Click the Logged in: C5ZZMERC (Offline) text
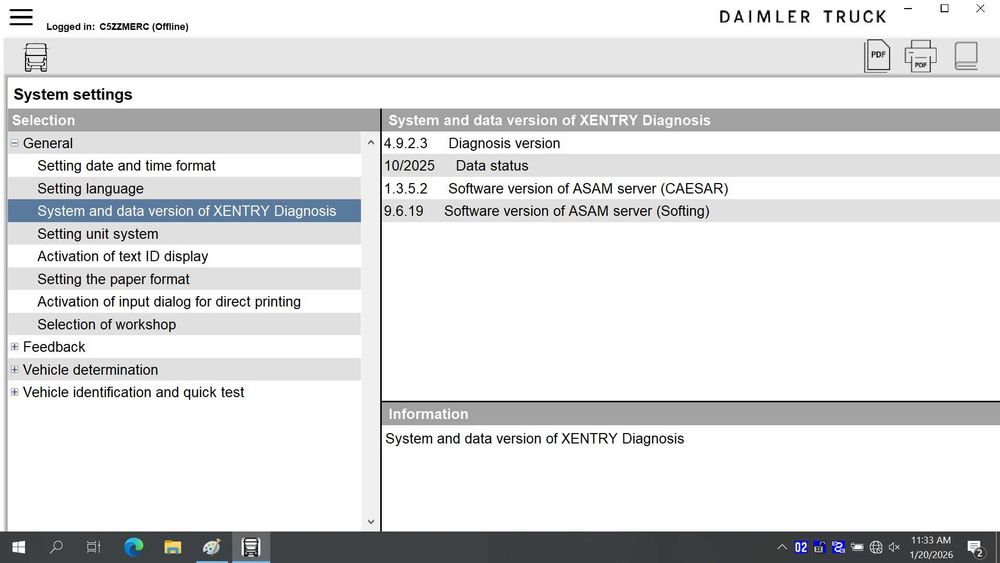 click(117, 27)
